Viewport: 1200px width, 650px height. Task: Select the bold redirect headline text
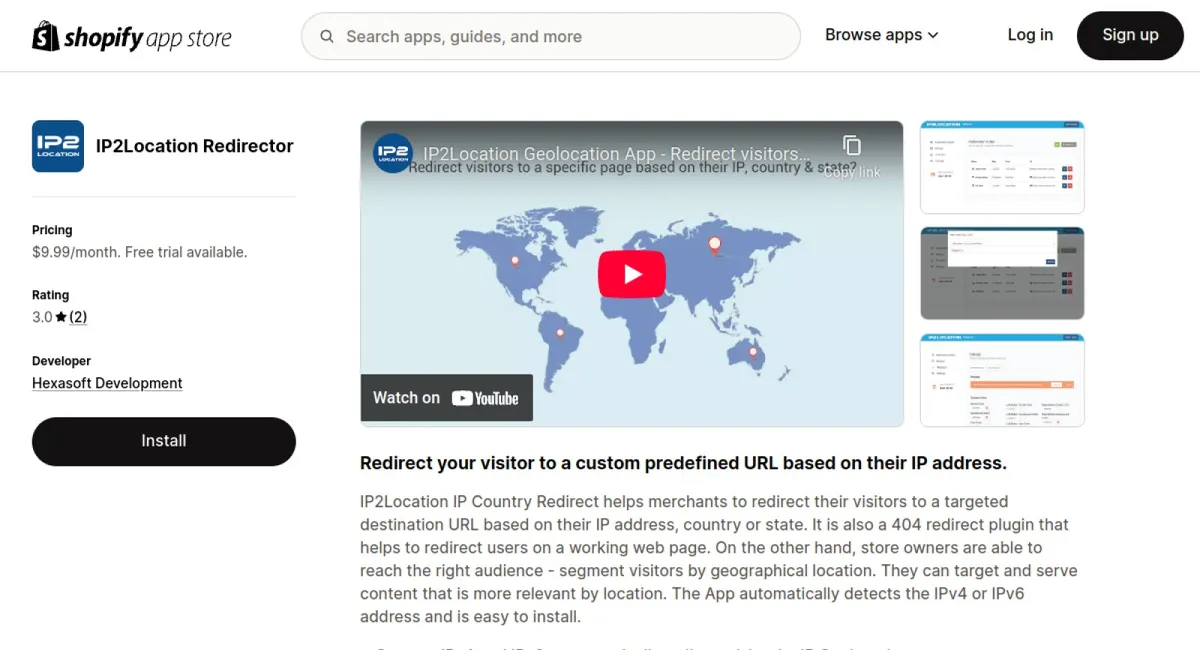pos(683,463)
